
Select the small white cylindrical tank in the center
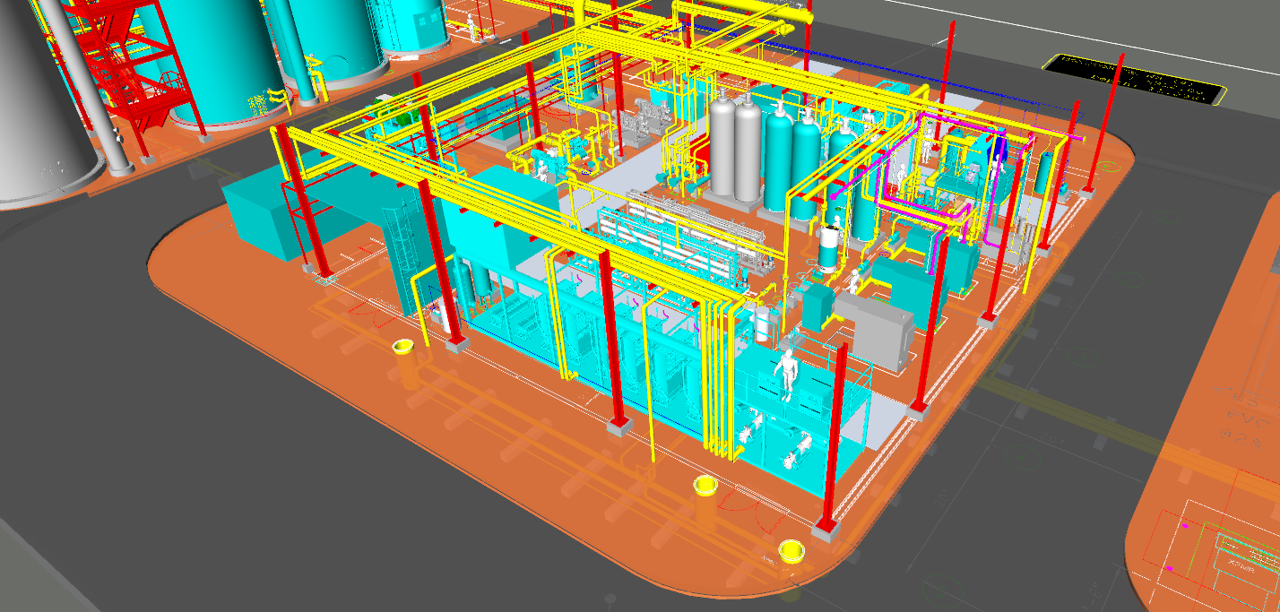[828, 250]
